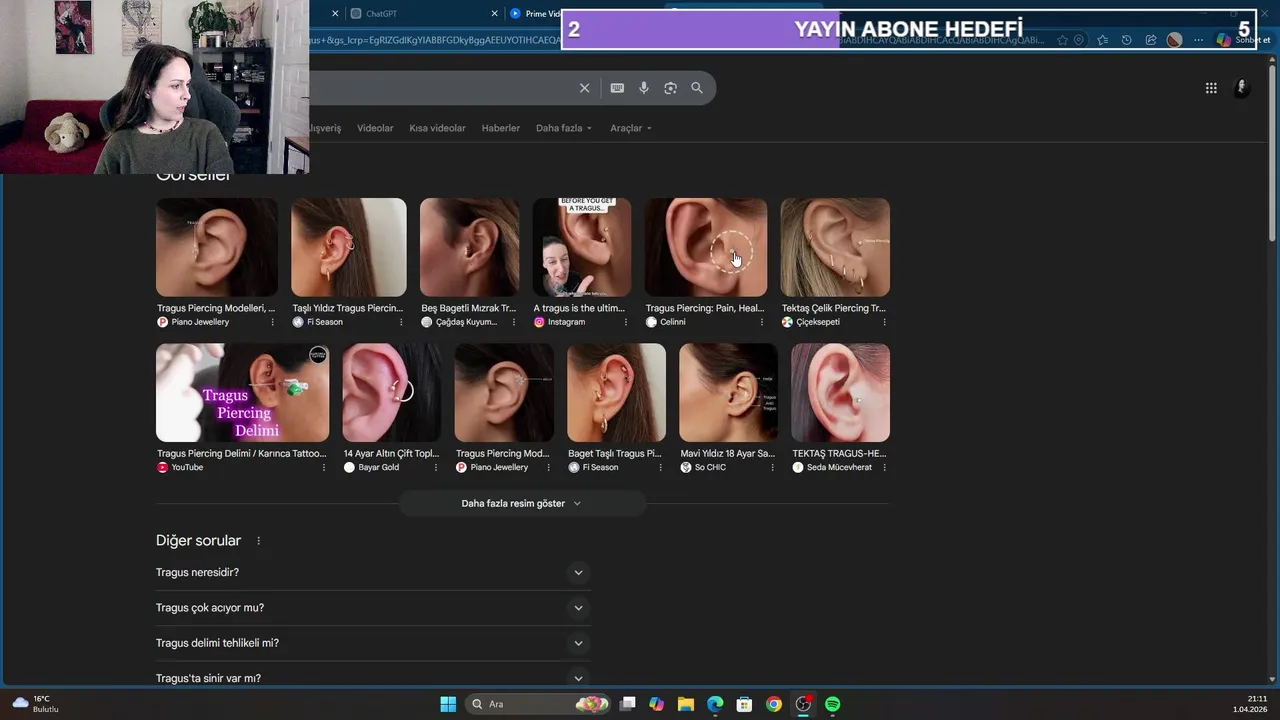Open three-dot menu for the Bayar Gold result

[436, 467]
